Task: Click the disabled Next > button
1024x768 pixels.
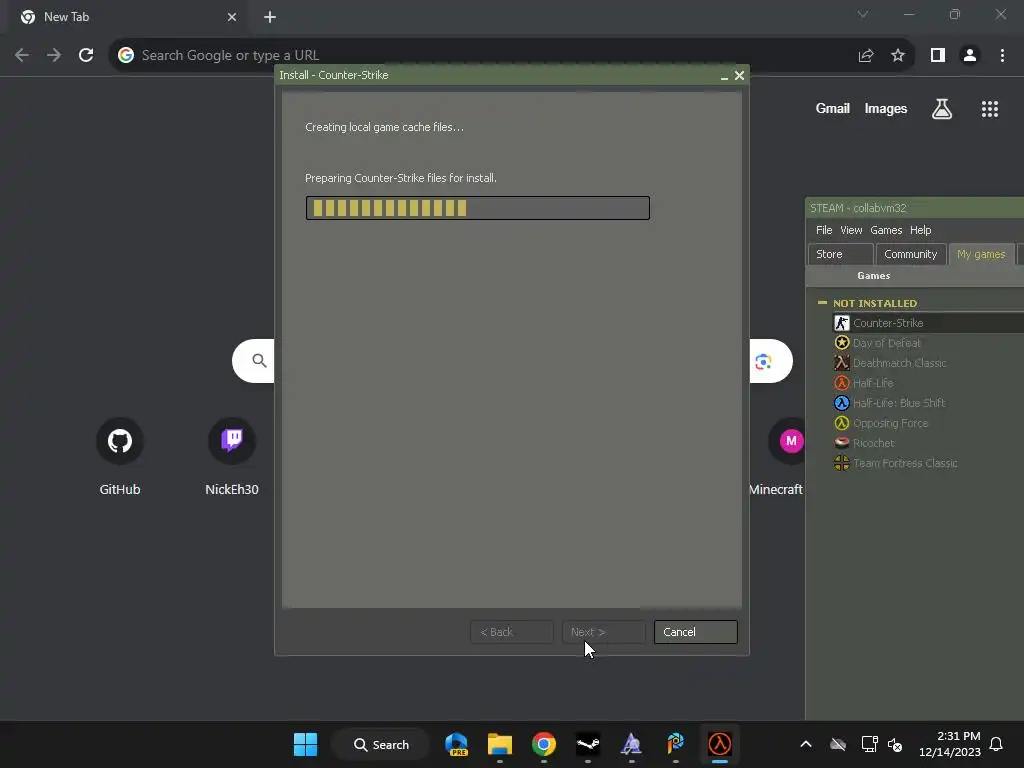Action: click(603, 632)
